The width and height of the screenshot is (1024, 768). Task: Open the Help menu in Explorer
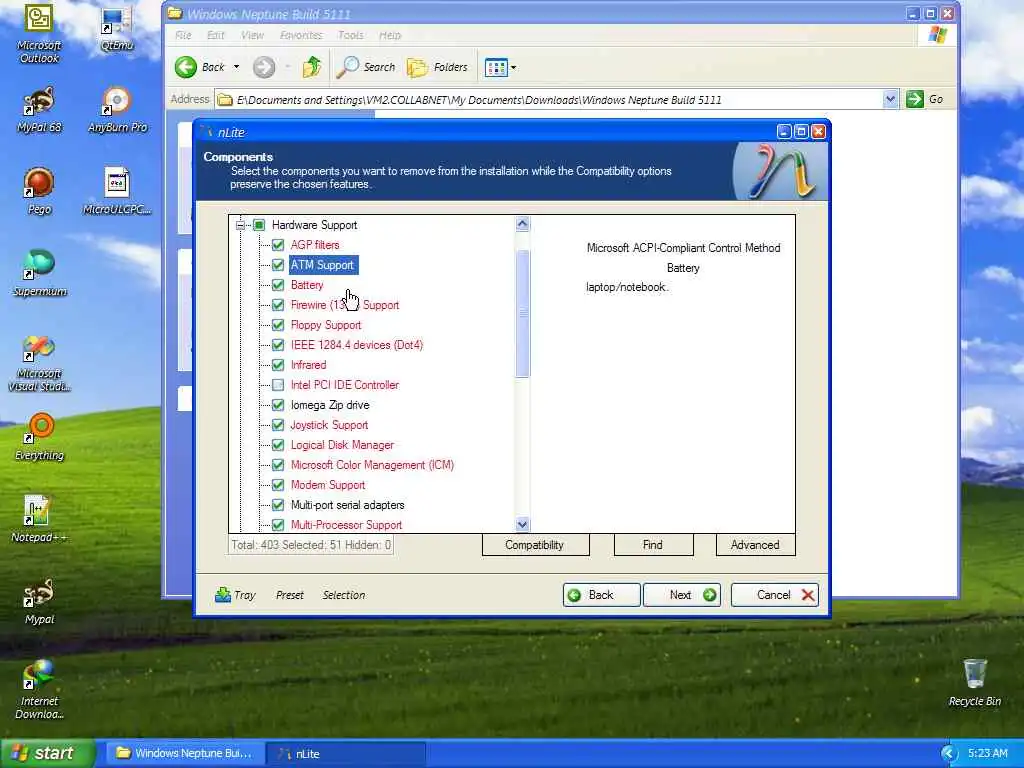click(x=390, y=35)
